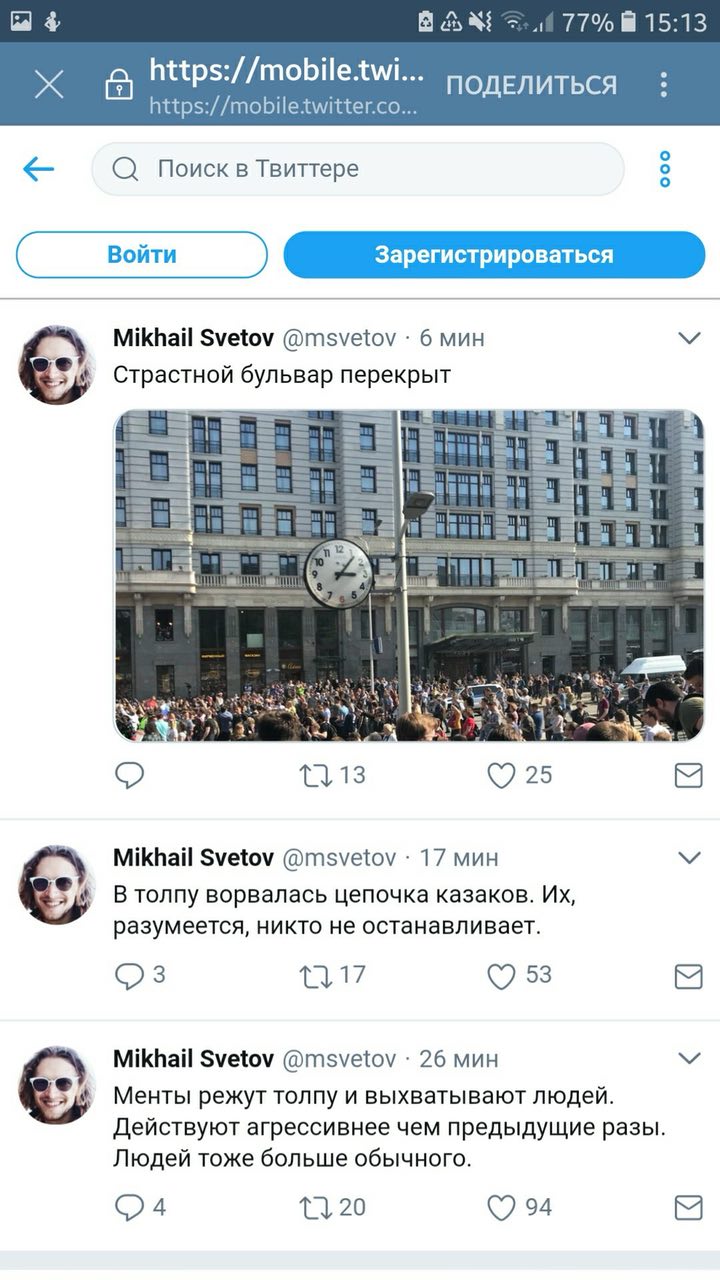Expand the chevron options menu on the 17 мин tweet
This screenshot has height=1280, width=720.
[689, 857]
